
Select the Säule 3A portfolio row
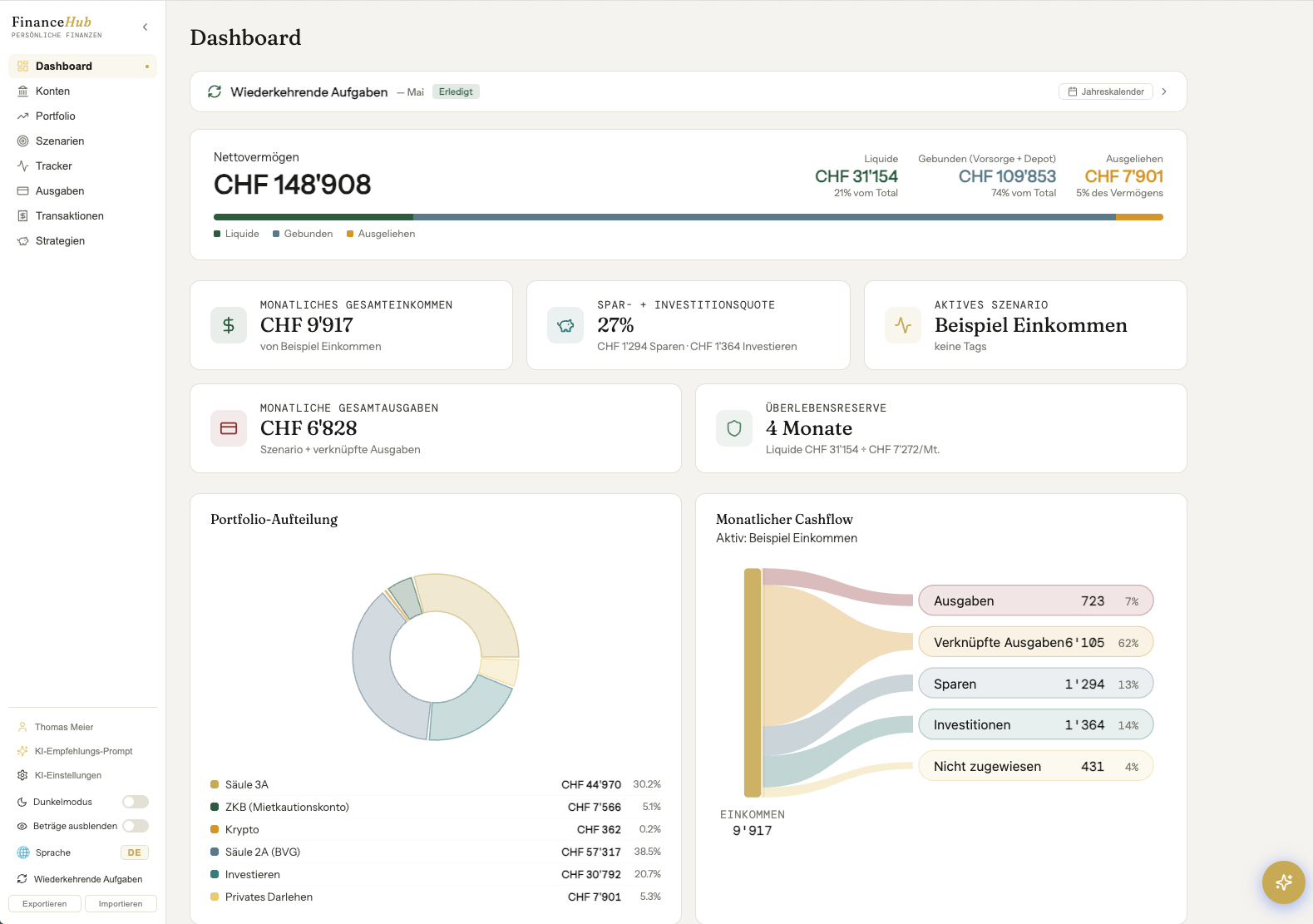[436, 784]
